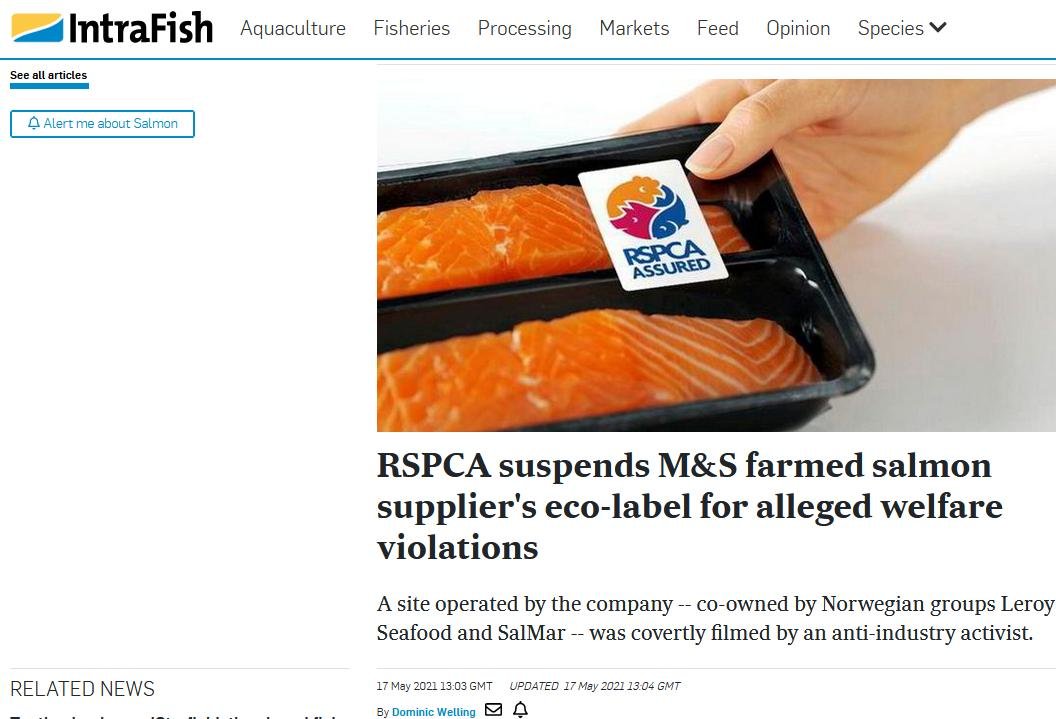
Task: Click the RSPCA suspends M&S headline
Action: 690,506
